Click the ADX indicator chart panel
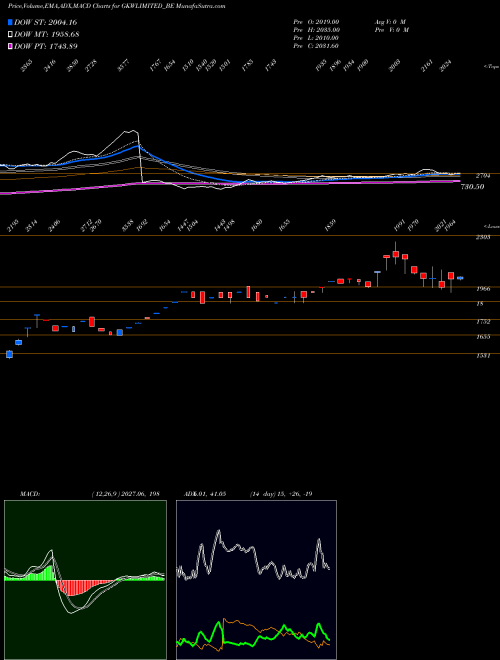This screenshot has width=500, height=660. click(256, 580)
